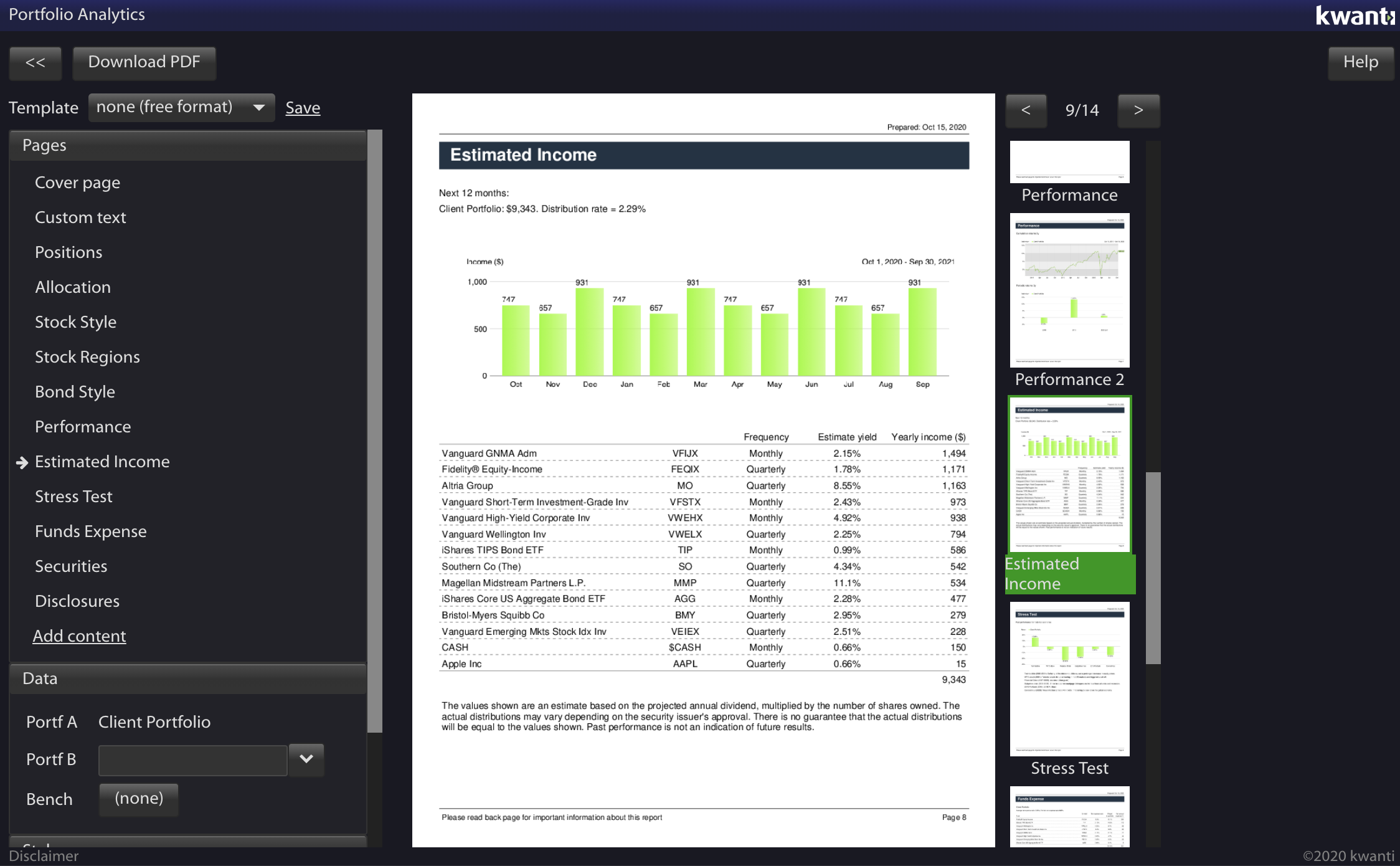The image size is (1400, 866).
Task: Select Funds Expense page
Action: tap(91, 531)
